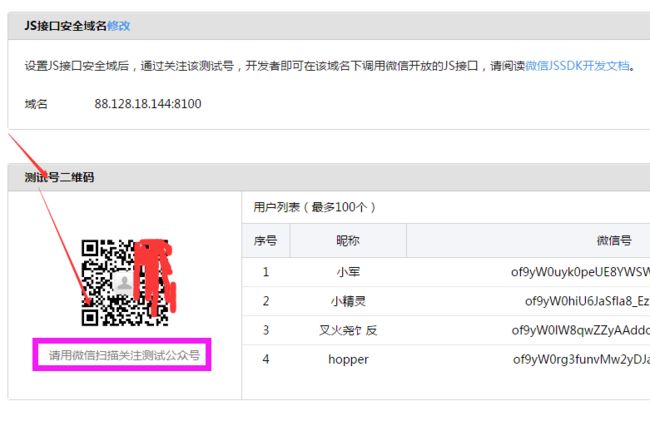
Task: Click the 用户列表（最多100个）heading
Action: [315, 207]
